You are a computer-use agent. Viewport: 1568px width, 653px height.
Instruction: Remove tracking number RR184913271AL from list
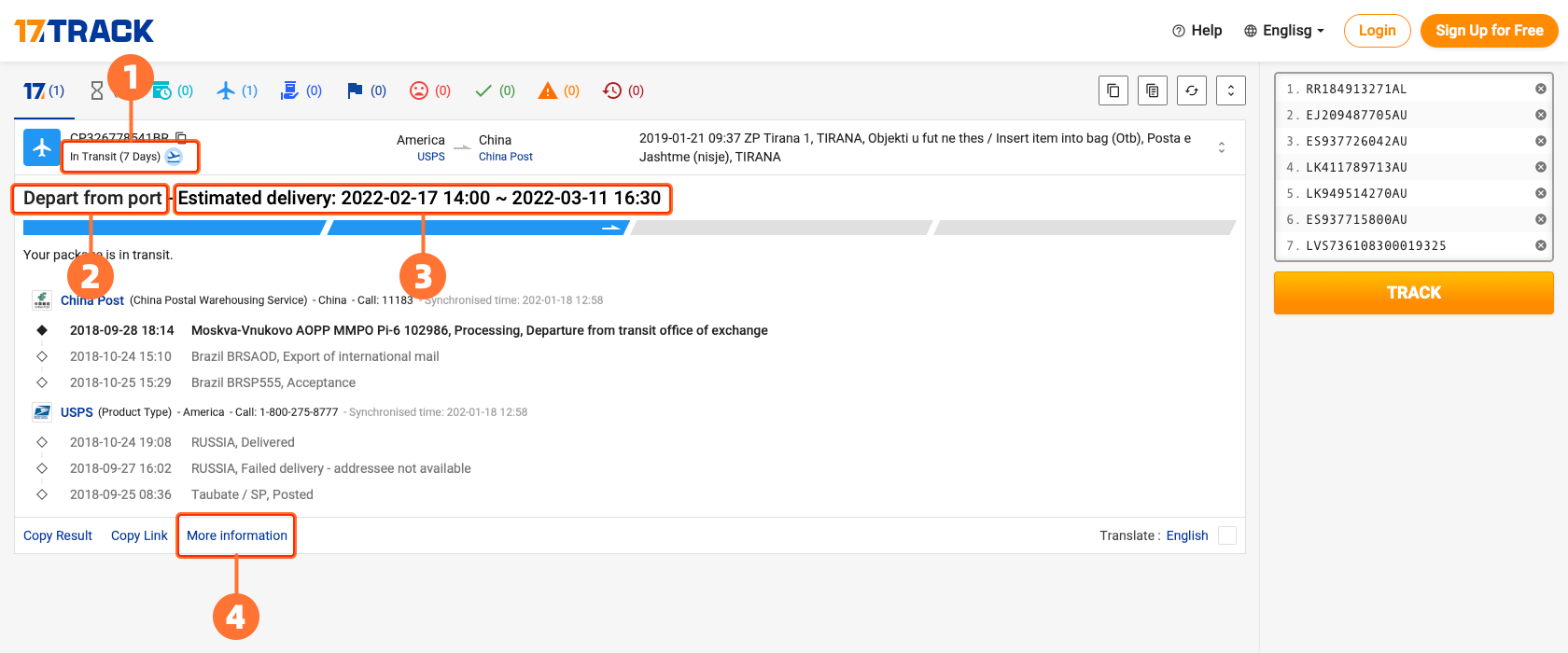(x=1541, y=89)
